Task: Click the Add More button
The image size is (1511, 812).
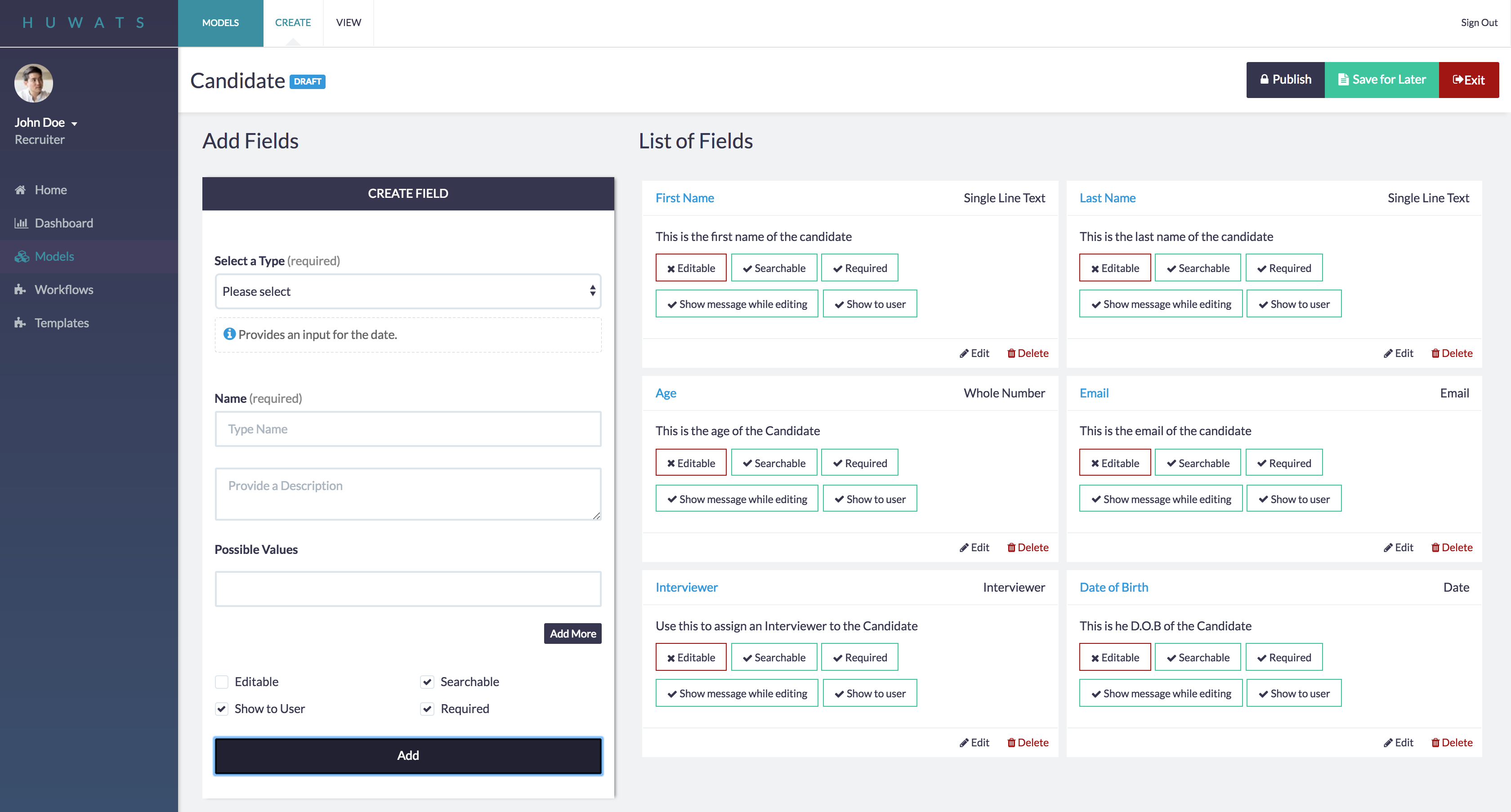Action: (572, 633)
